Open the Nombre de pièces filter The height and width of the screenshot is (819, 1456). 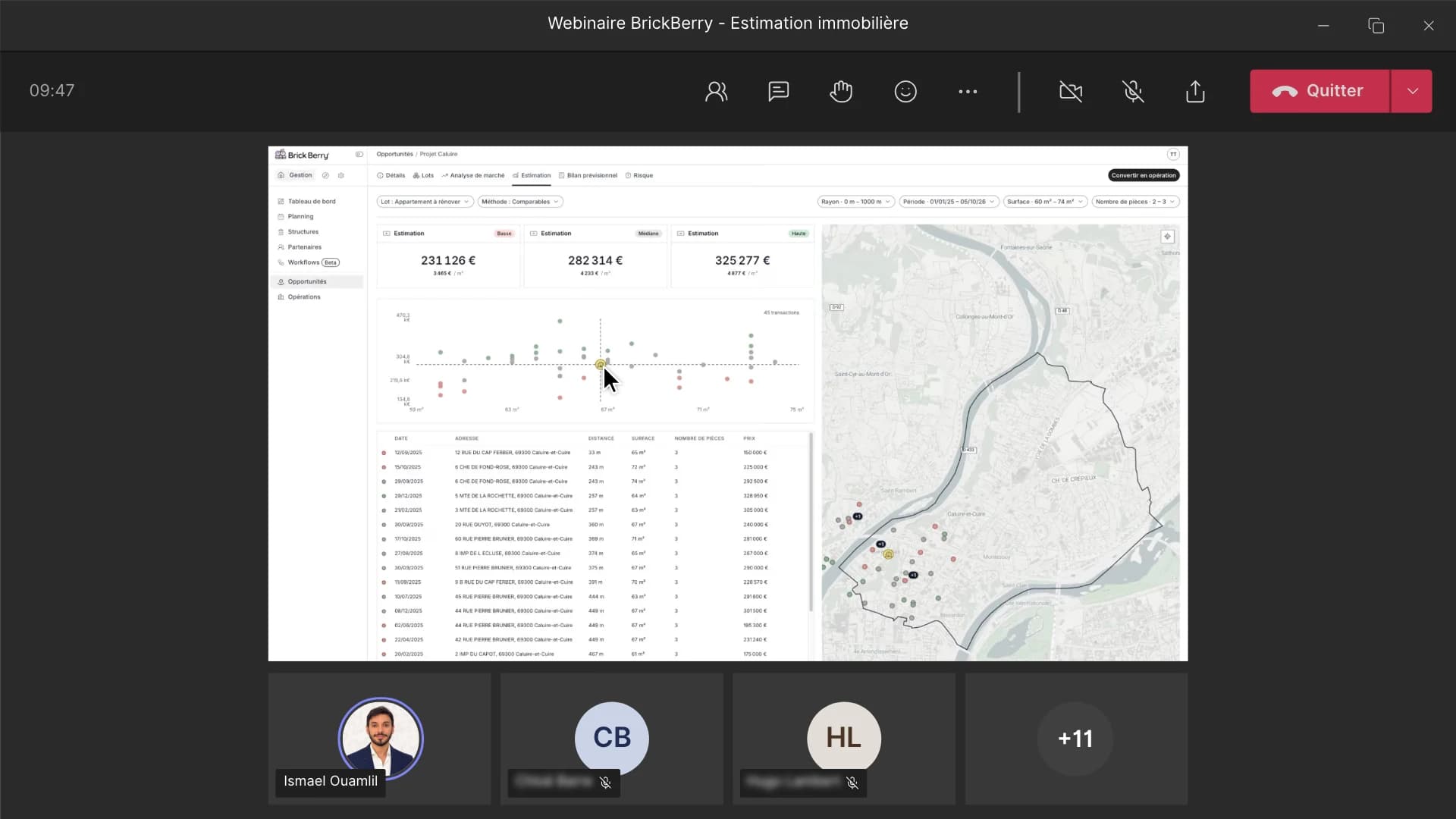(1135, 202)
